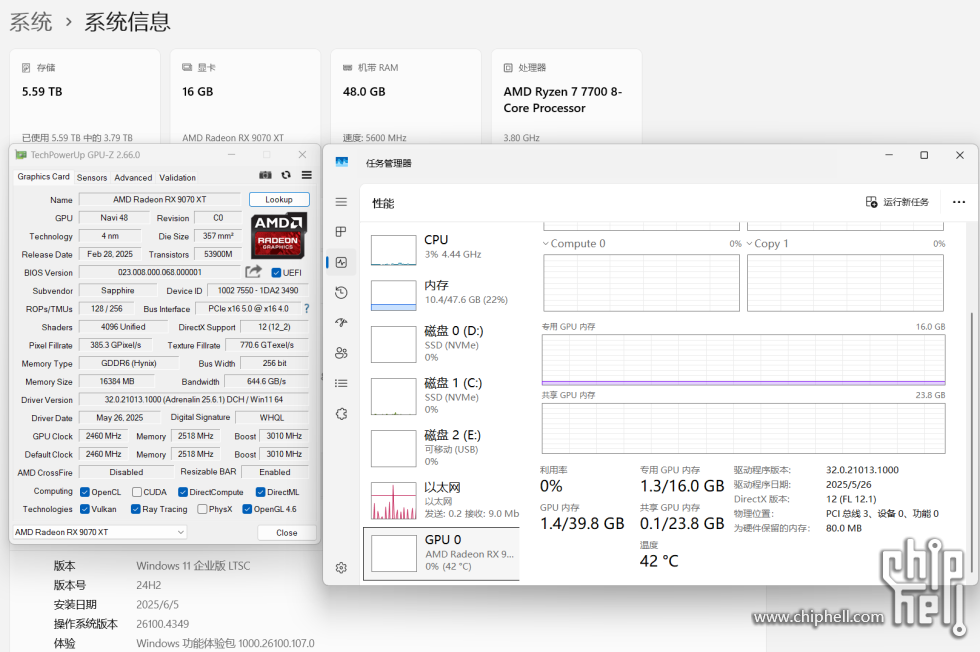
Task: Open Task Manager more options ellipsis
Action: tap(959, 202)
